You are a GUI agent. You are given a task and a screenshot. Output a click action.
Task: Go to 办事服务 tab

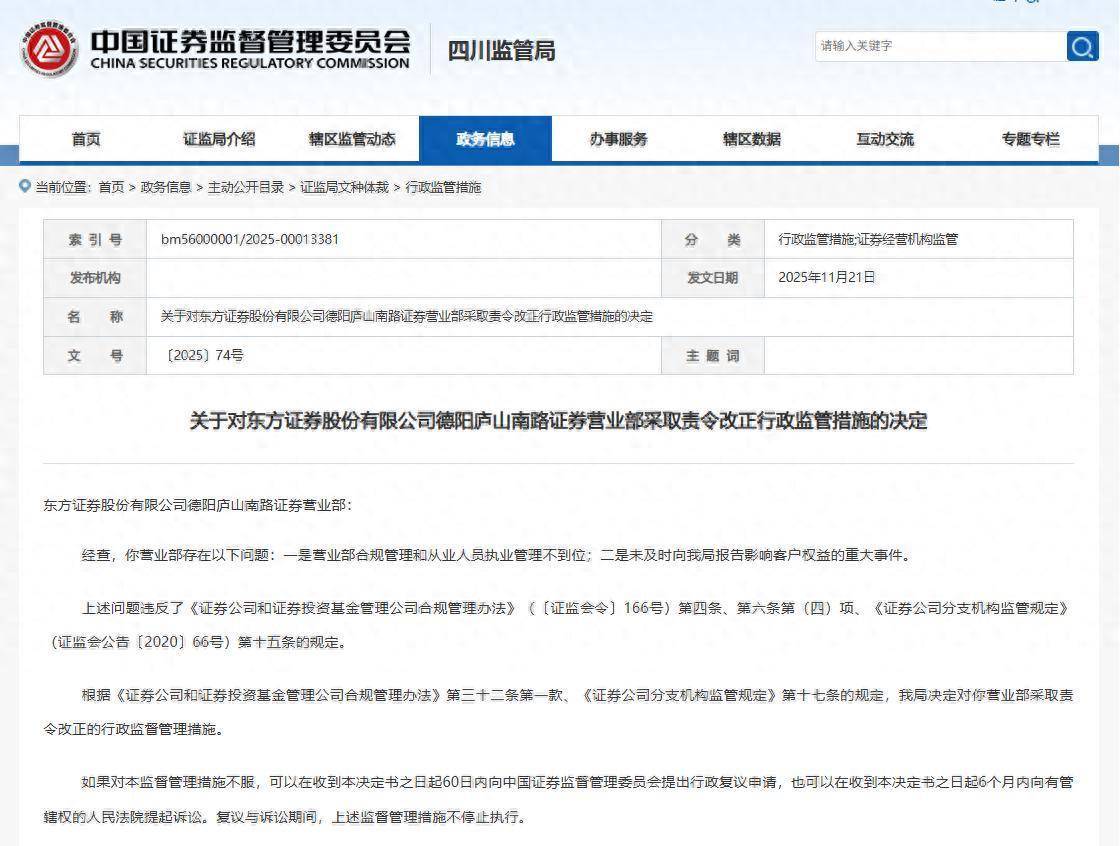[618, 139]
